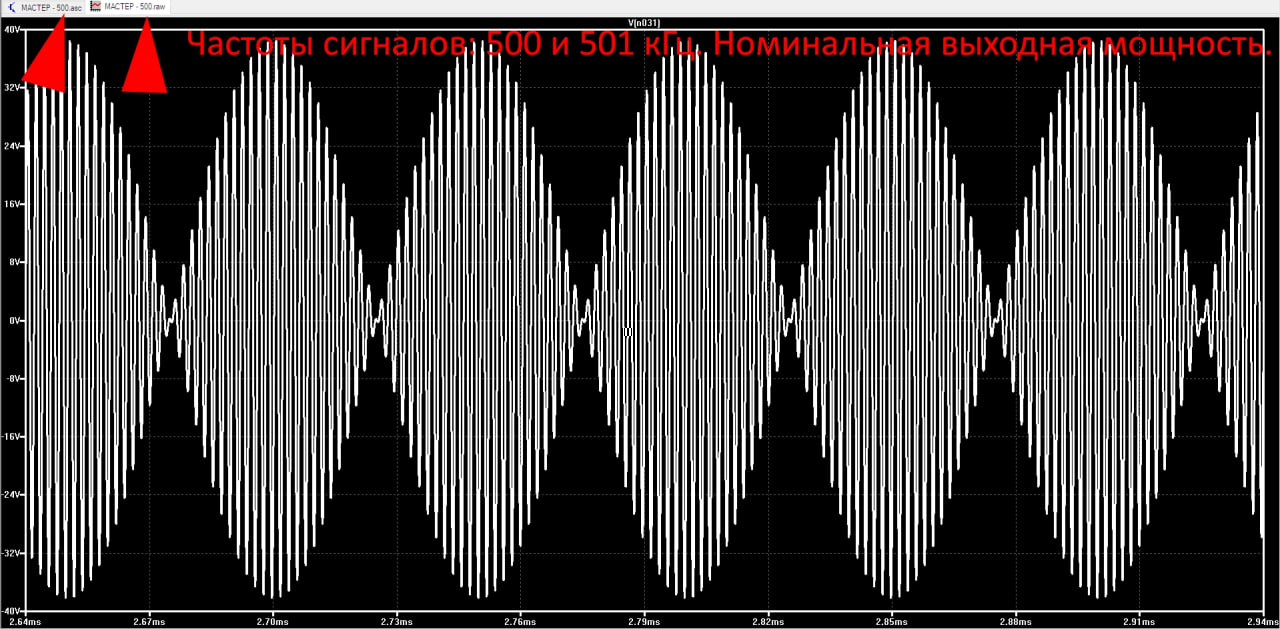Switch to the МАСТЕР - 500.asc schematic tab
Image resolution: width=1280 pixels, height=629 pixels.
click(44, 6)
